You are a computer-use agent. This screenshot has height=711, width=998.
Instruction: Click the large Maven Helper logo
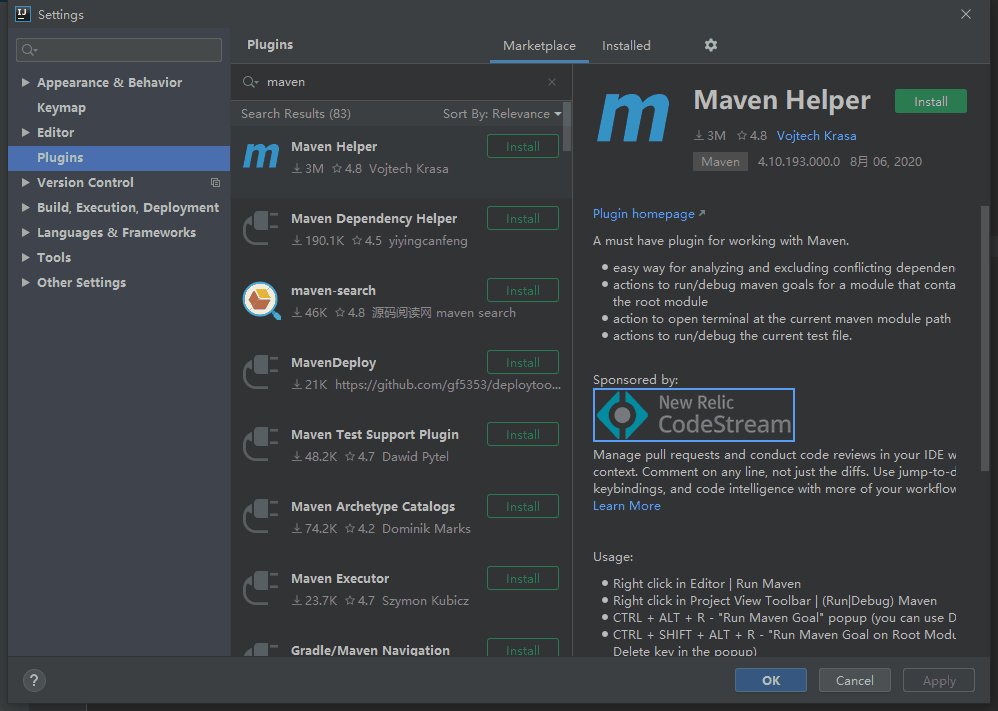[633, 118]
